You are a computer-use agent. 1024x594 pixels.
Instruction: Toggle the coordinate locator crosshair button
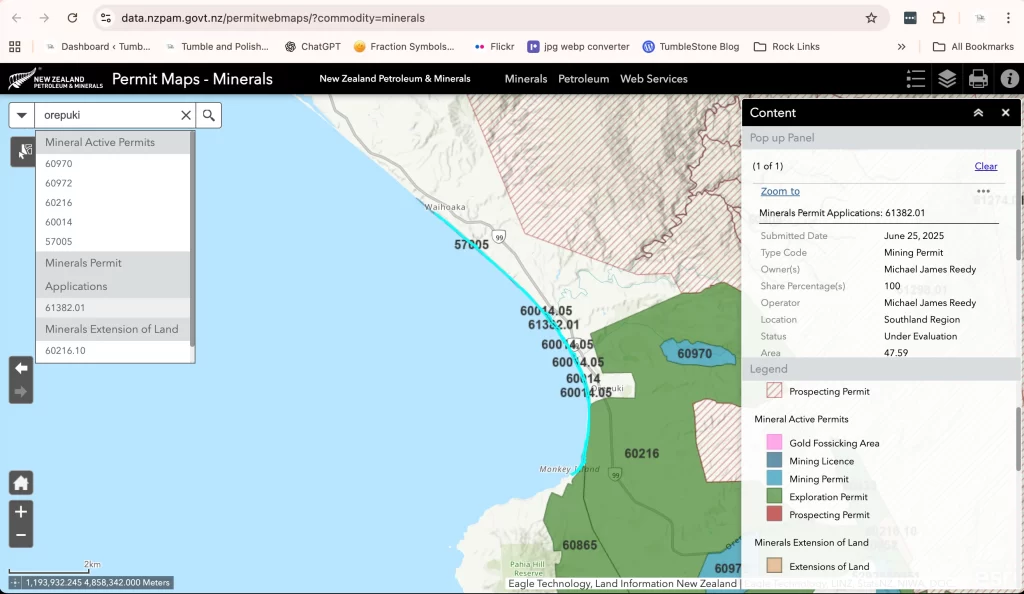pyautogui.click(x=14, y=582)
